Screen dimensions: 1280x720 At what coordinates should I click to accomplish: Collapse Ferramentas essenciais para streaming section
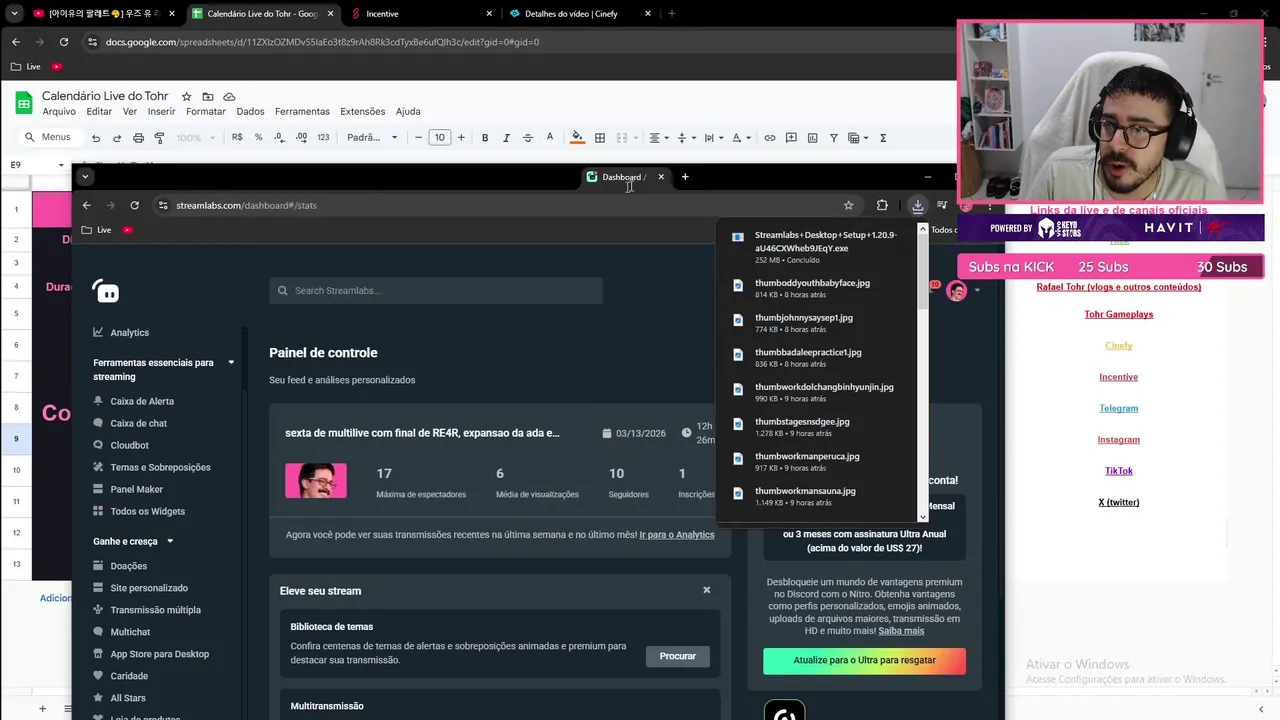(231, 363)
